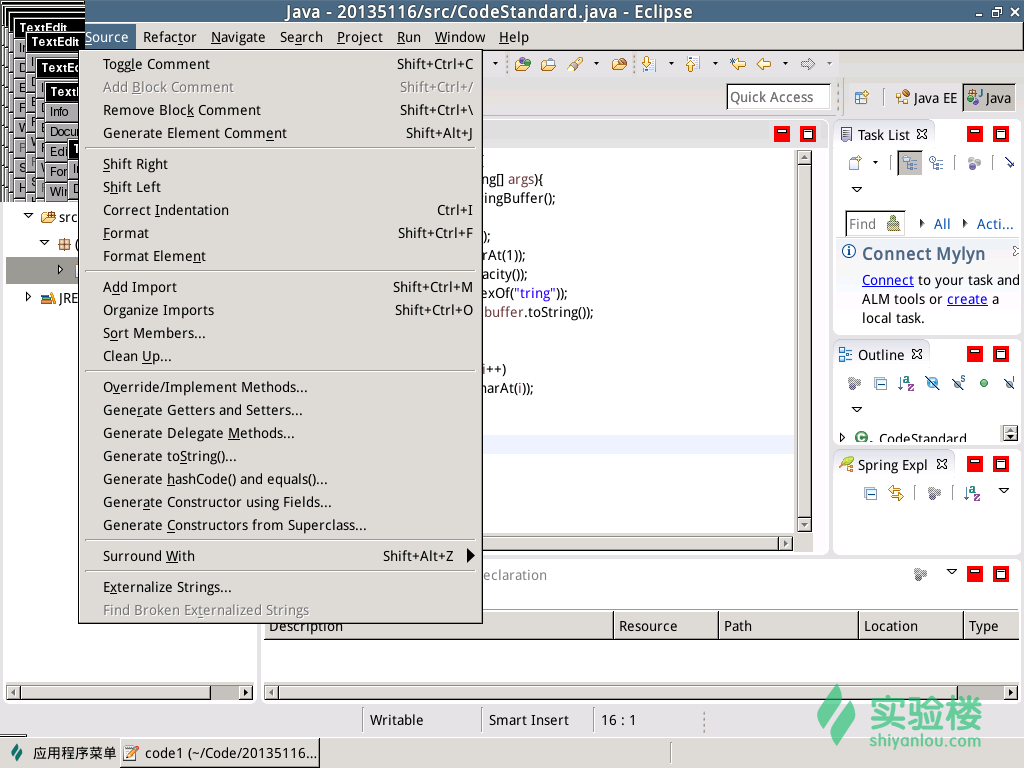Toggle Focus on Active Task in Outline
This screenshot has height=768, width=1024.
[x=854, y=383]
